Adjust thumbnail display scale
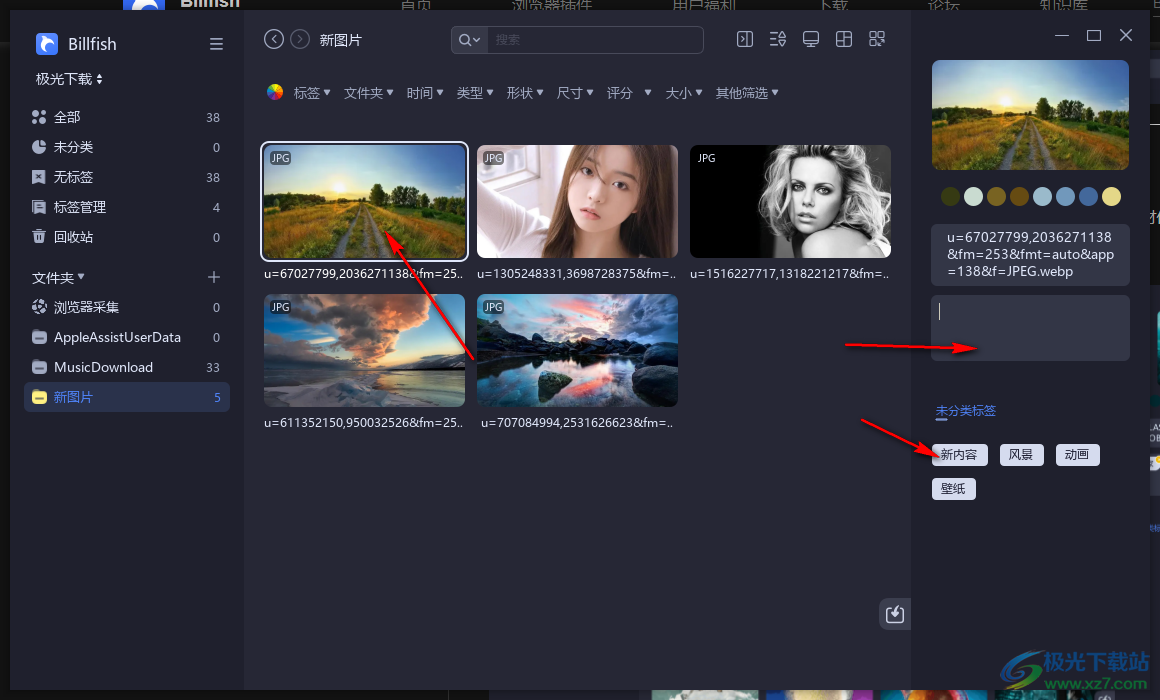Screen dimensions: 1160x700 click(876, 38)
